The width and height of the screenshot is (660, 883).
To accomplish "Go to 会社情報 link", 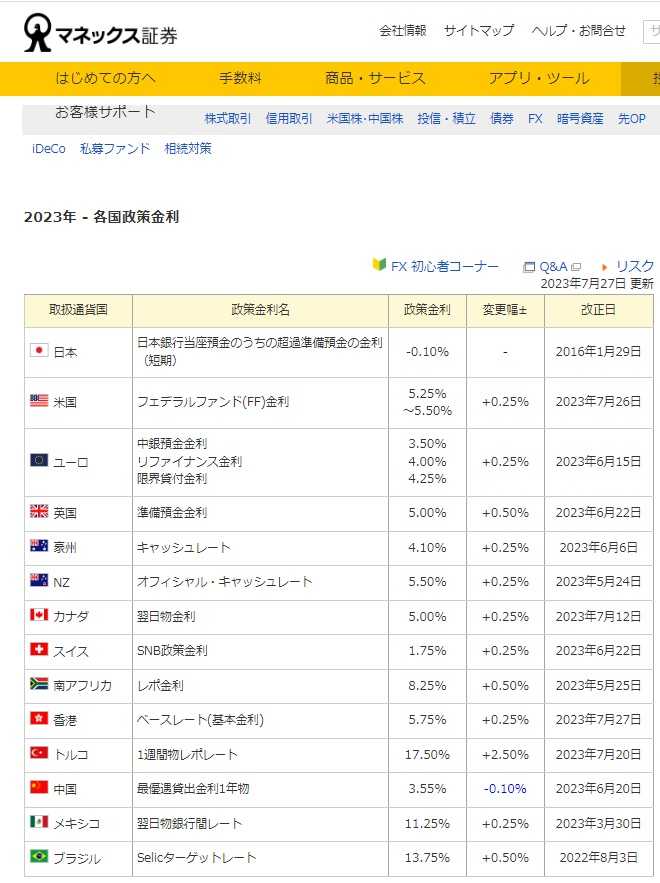I will click(402, 31).
